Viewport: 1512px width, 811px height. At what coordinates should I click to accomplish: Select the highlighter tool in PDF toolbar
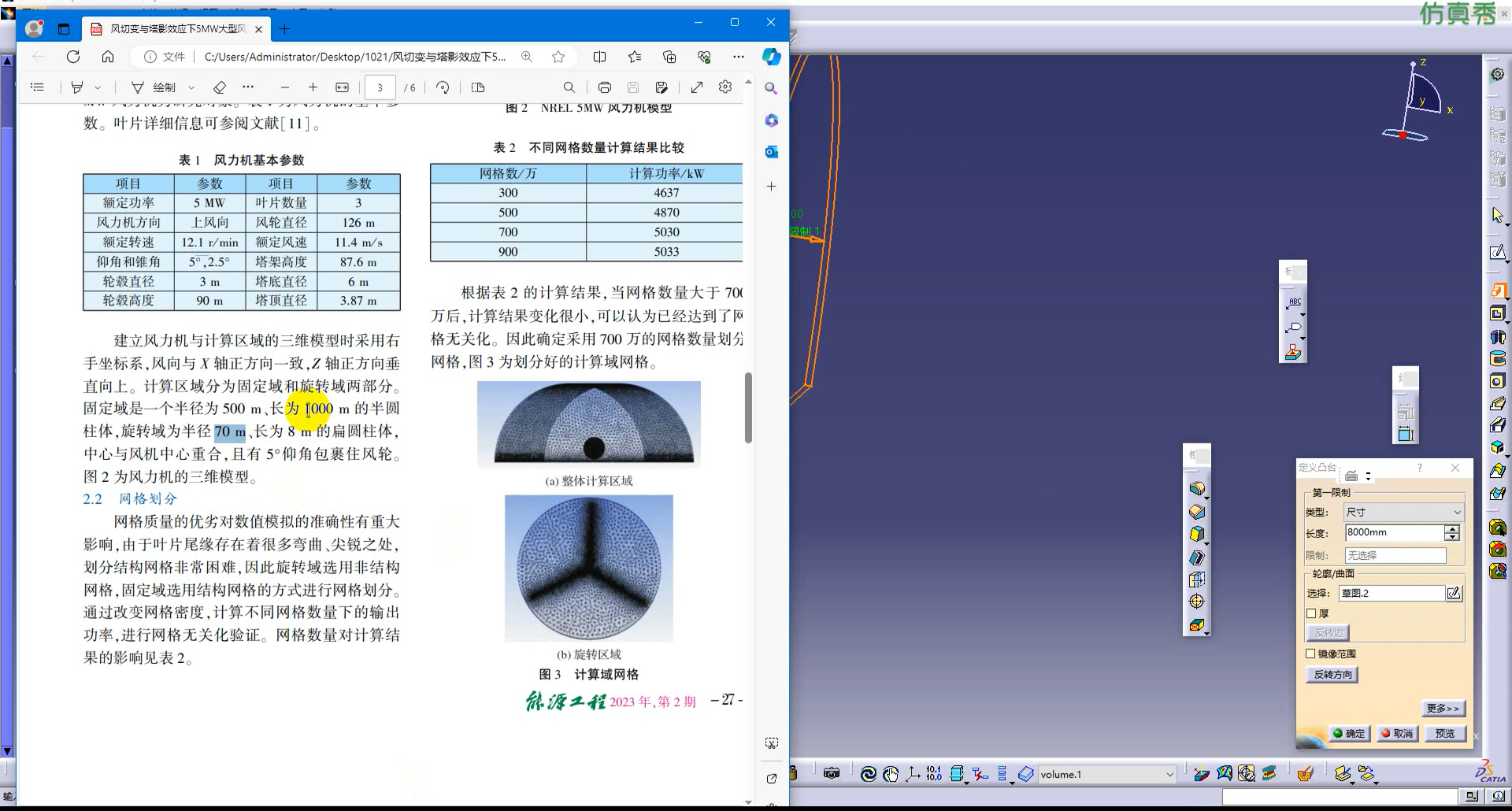[77, 87]
